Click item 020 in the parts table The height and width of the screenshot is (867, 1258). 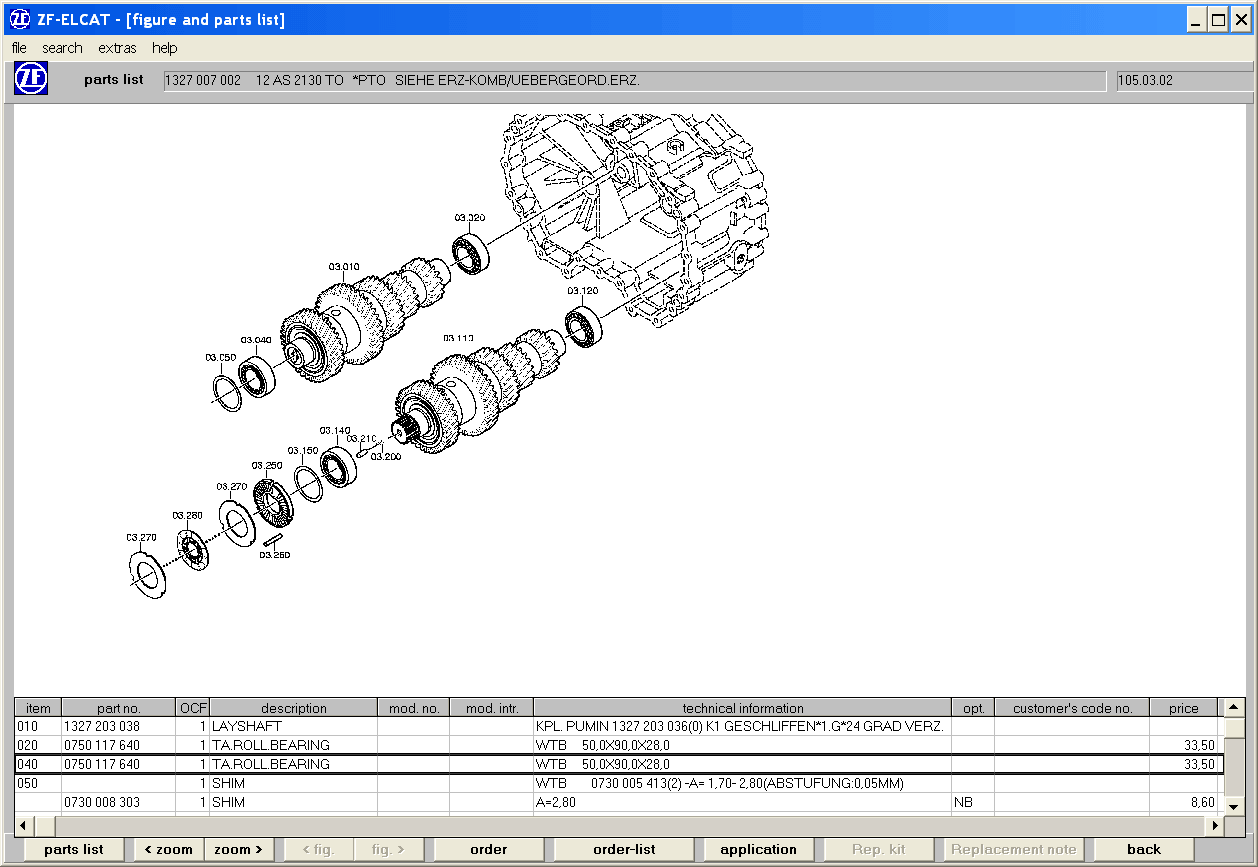coord(38,745)
